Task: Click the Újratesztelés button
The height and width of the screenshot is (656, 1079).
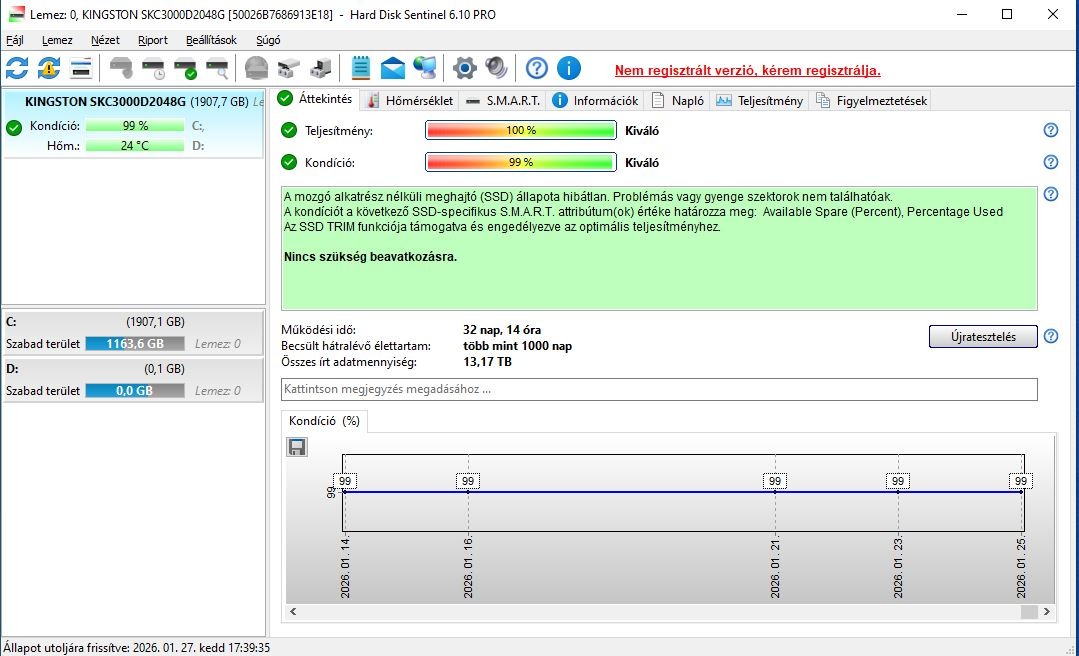Action: click(x=983, y=337)
